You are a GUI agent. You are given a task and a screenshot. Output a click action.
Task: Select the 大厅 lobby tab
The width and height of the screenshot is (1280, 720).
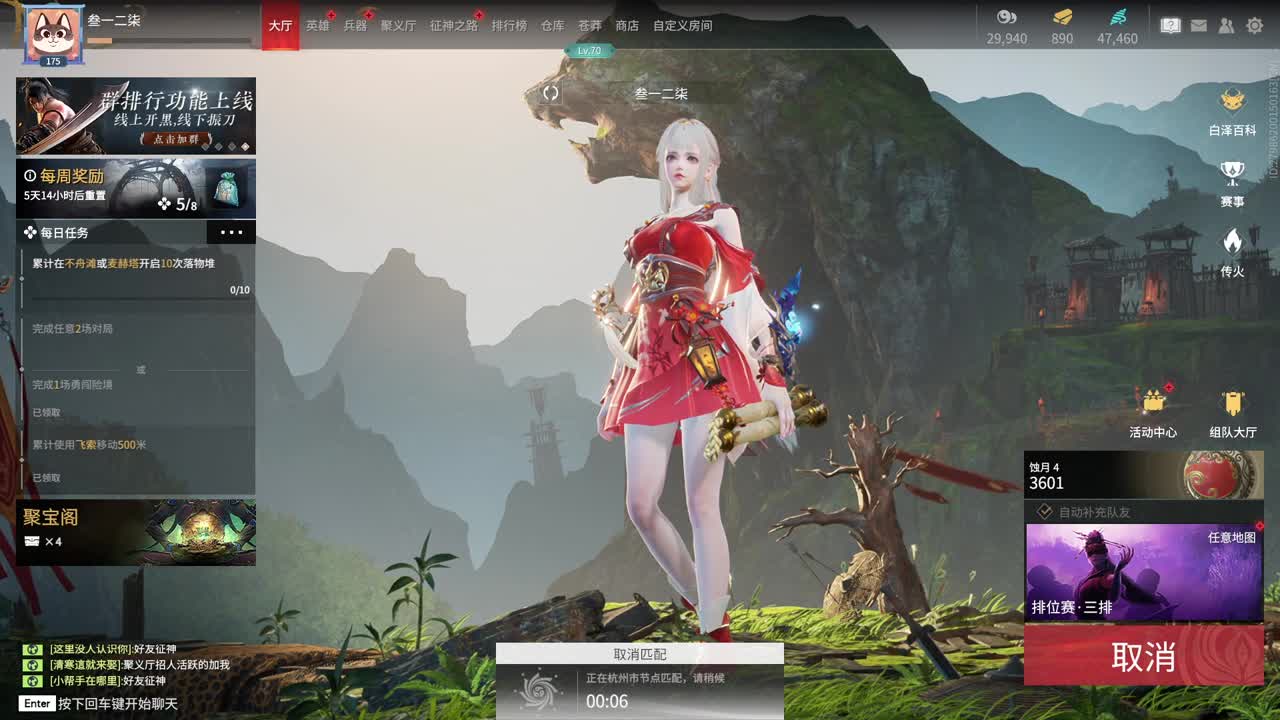point(281,25)
